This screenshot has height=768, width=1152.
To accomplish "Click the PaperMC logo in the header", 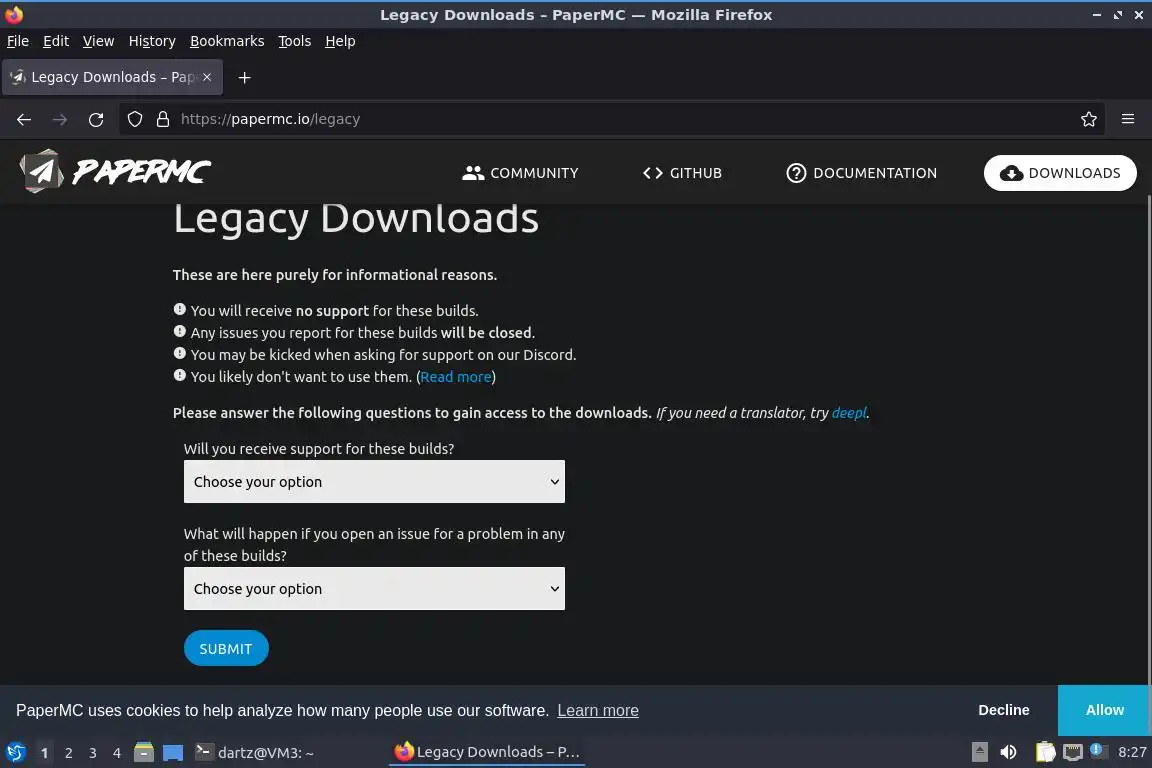I will coord(115,171).
